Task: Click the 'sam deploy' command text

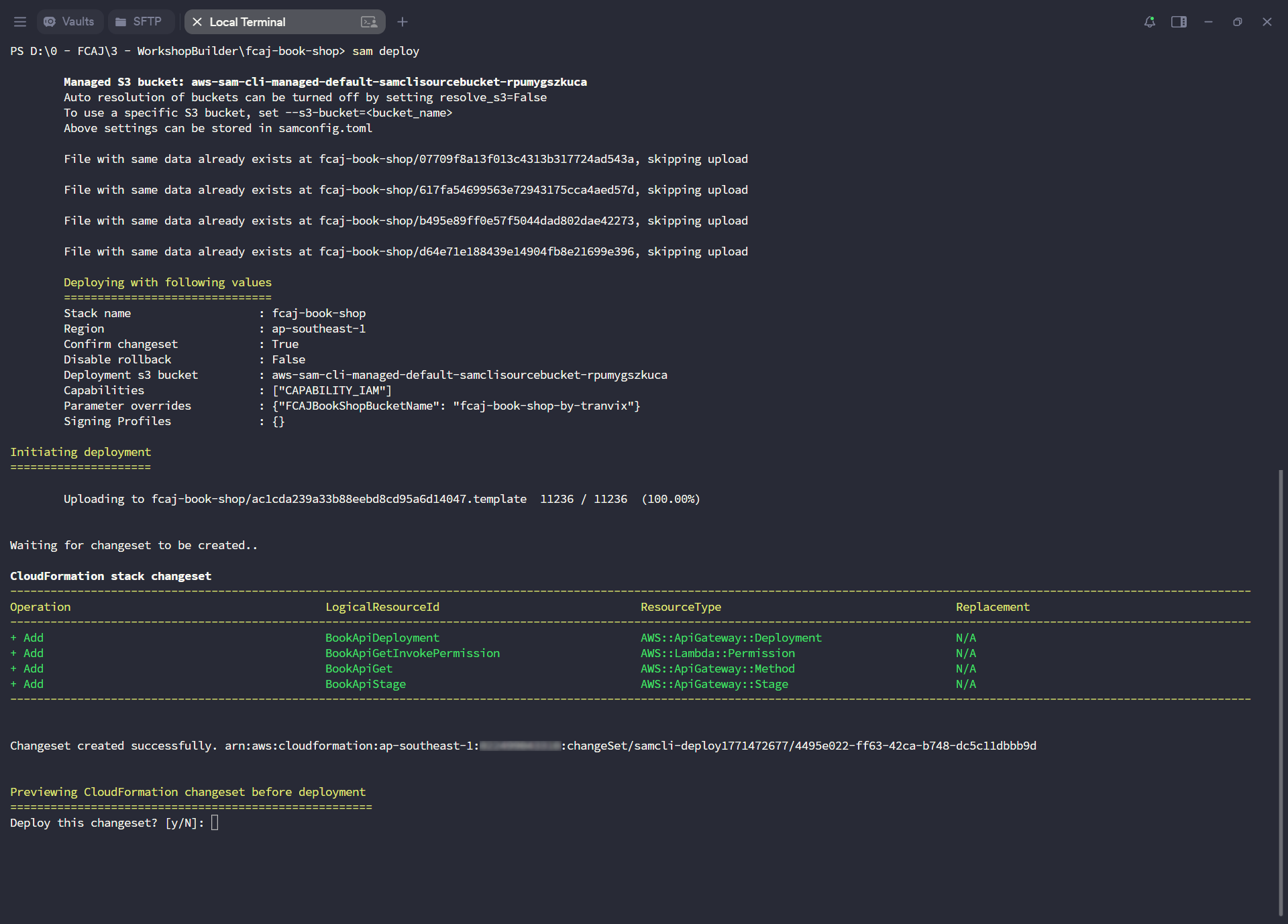Action: click(x=386, y=51)
